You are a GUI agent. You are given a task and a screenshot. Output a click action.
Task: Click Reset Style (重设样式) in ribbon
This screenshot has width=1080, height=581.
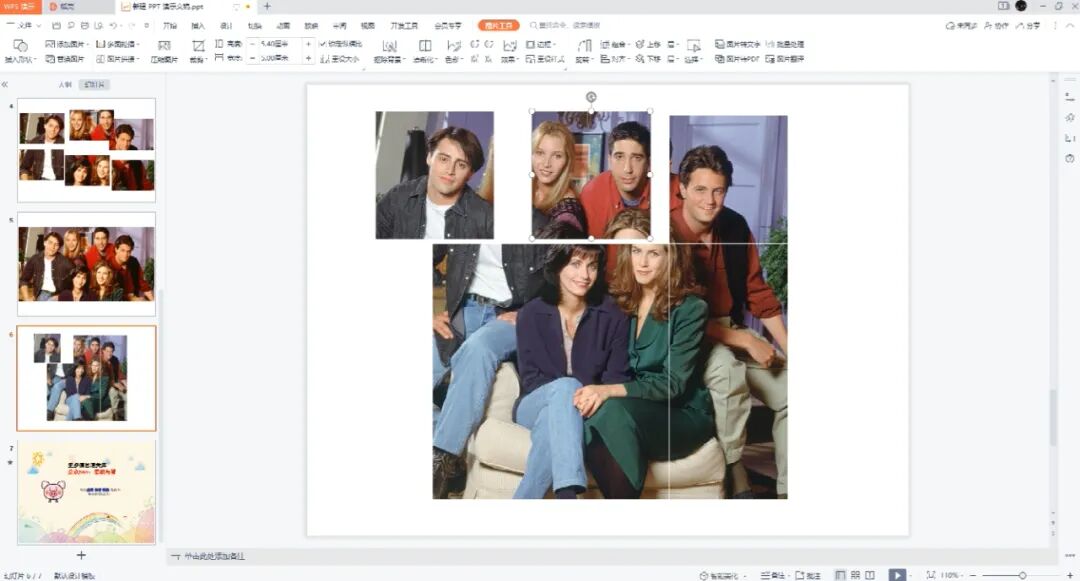(x=546, y=59)
